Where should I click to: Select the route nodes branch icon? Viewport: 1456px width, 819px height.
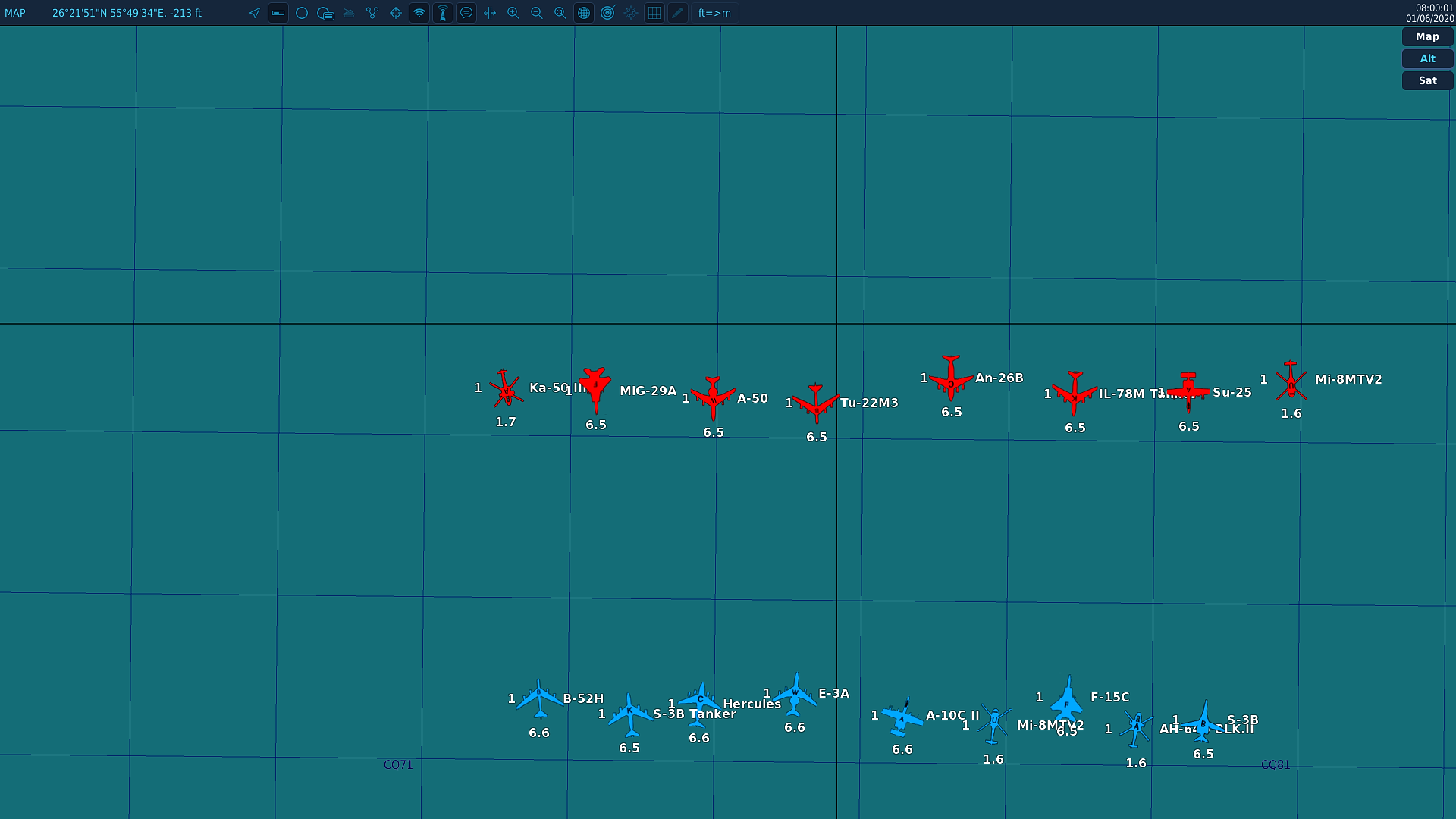[x=372, y=13]
